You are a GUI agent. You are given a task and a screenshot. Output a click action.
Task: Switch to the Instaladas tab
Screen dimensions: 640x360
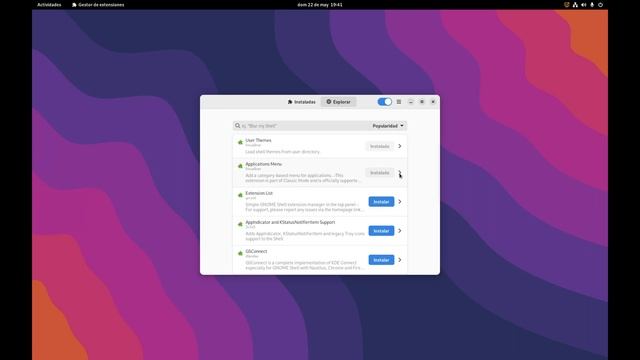tap(301, 102)
